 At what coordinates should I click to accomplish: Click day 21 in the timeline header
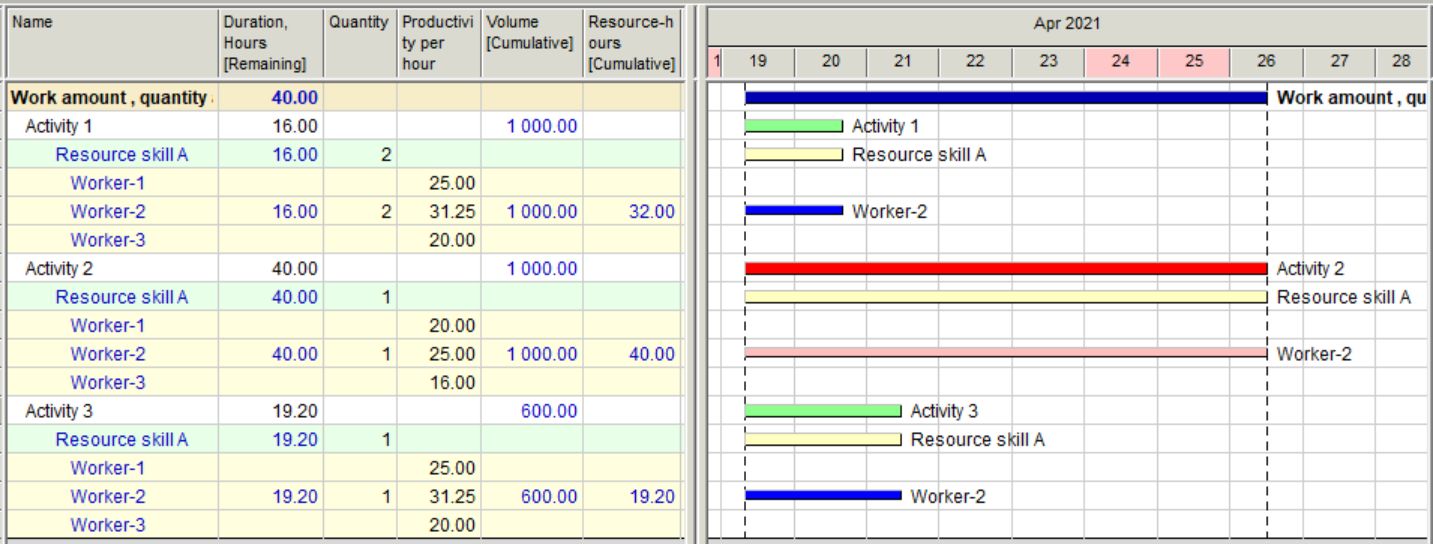(x=903, y=61)
